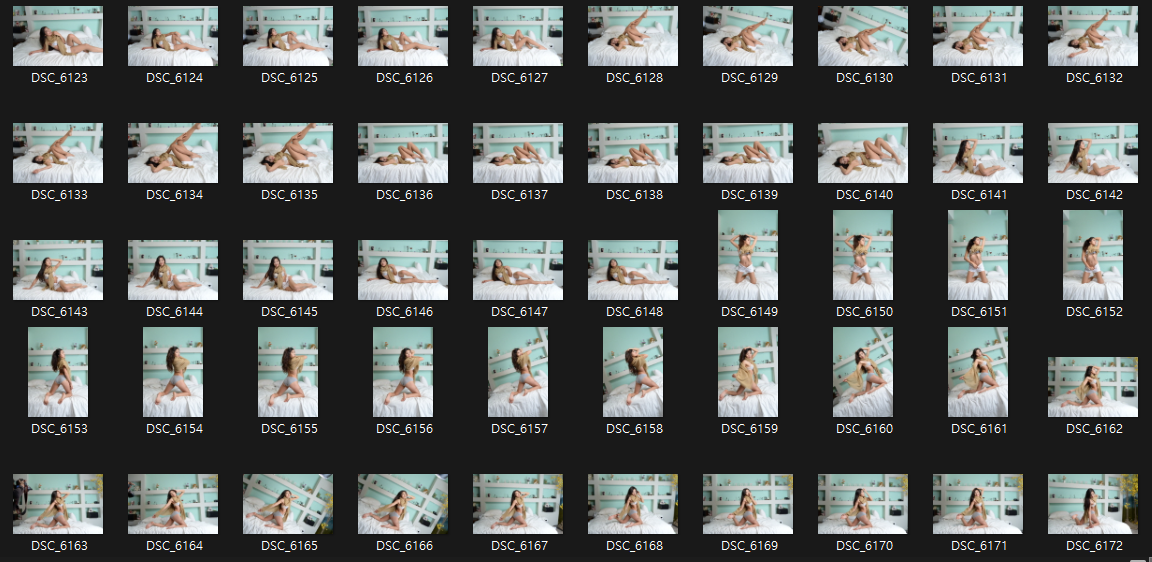This screenshot has width=1152, height=562.
Task: Select the DSC_6124 thumbnail image
Action: click(173, 37)
